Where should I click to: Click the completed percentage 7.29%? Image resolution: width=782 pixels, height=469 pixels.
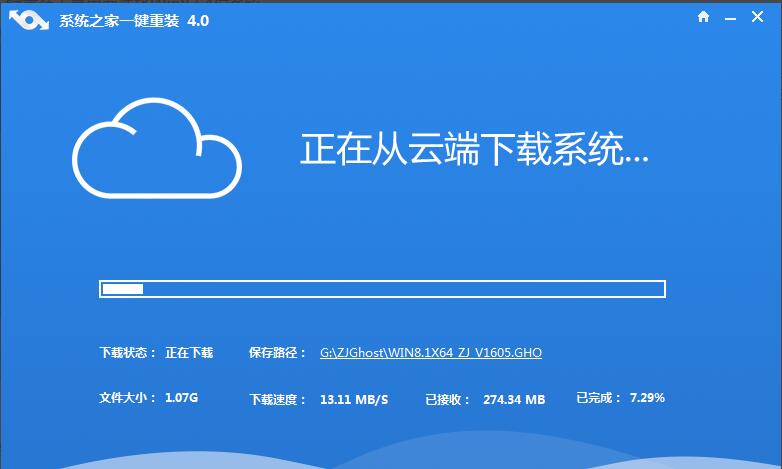[x=647, y=398]
